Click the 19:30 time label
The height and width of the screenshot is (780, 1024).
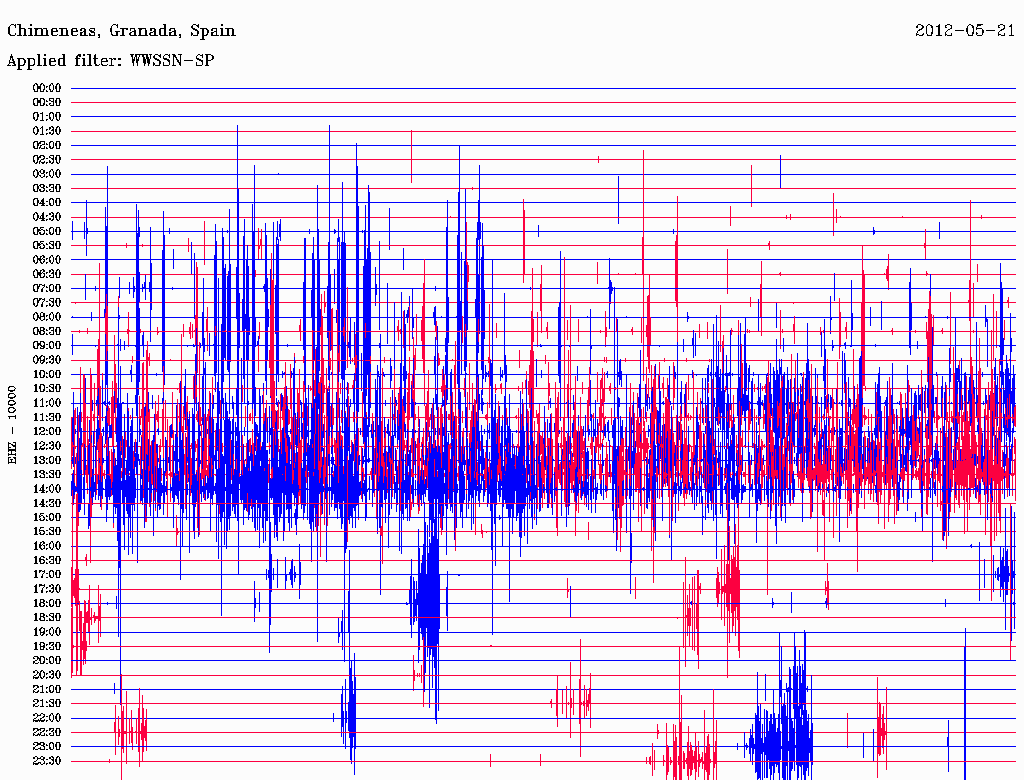(47, 647)
